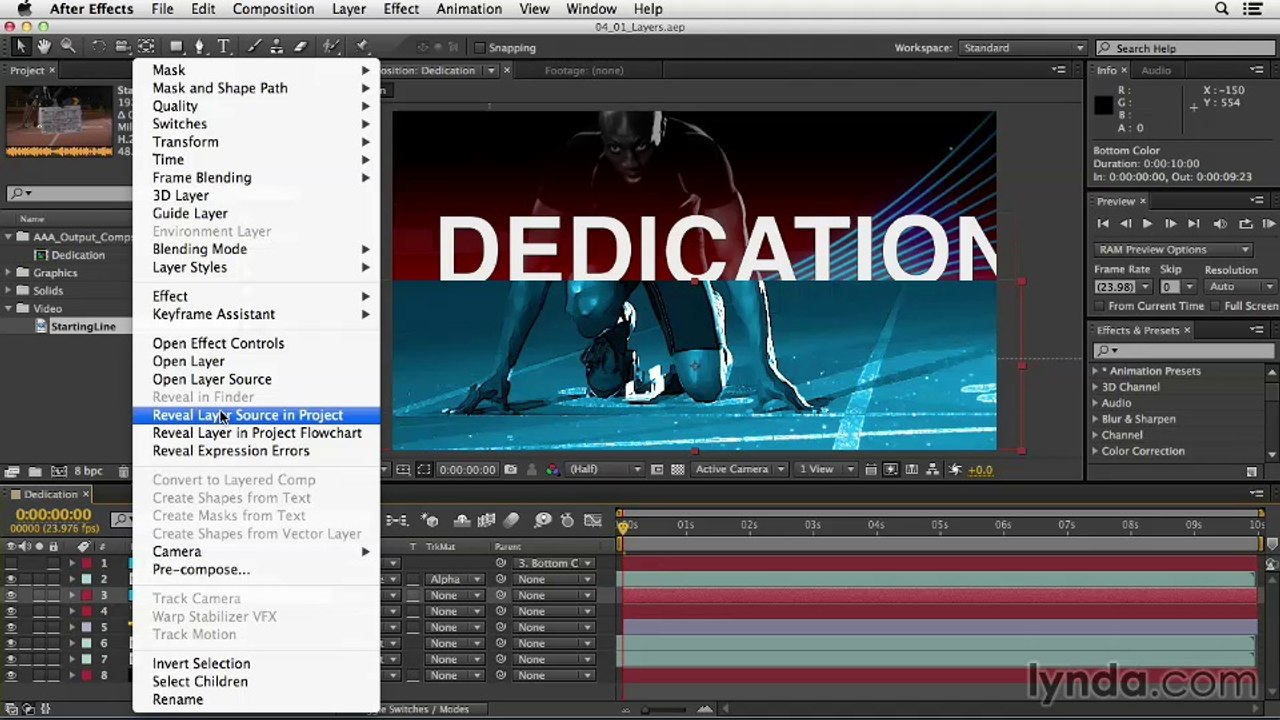Select the Zoom magnifier tool

coord(68,47)
